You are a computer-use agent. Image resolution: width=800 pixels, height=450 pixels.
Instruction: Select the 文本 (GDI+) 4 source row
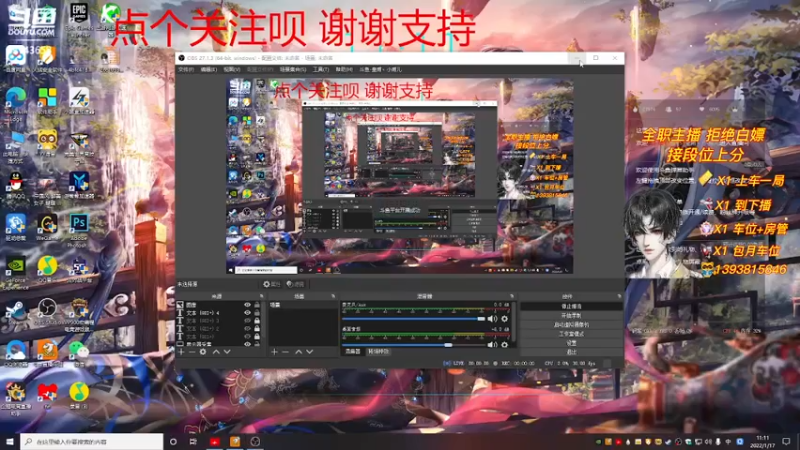(x=220, y=313)
